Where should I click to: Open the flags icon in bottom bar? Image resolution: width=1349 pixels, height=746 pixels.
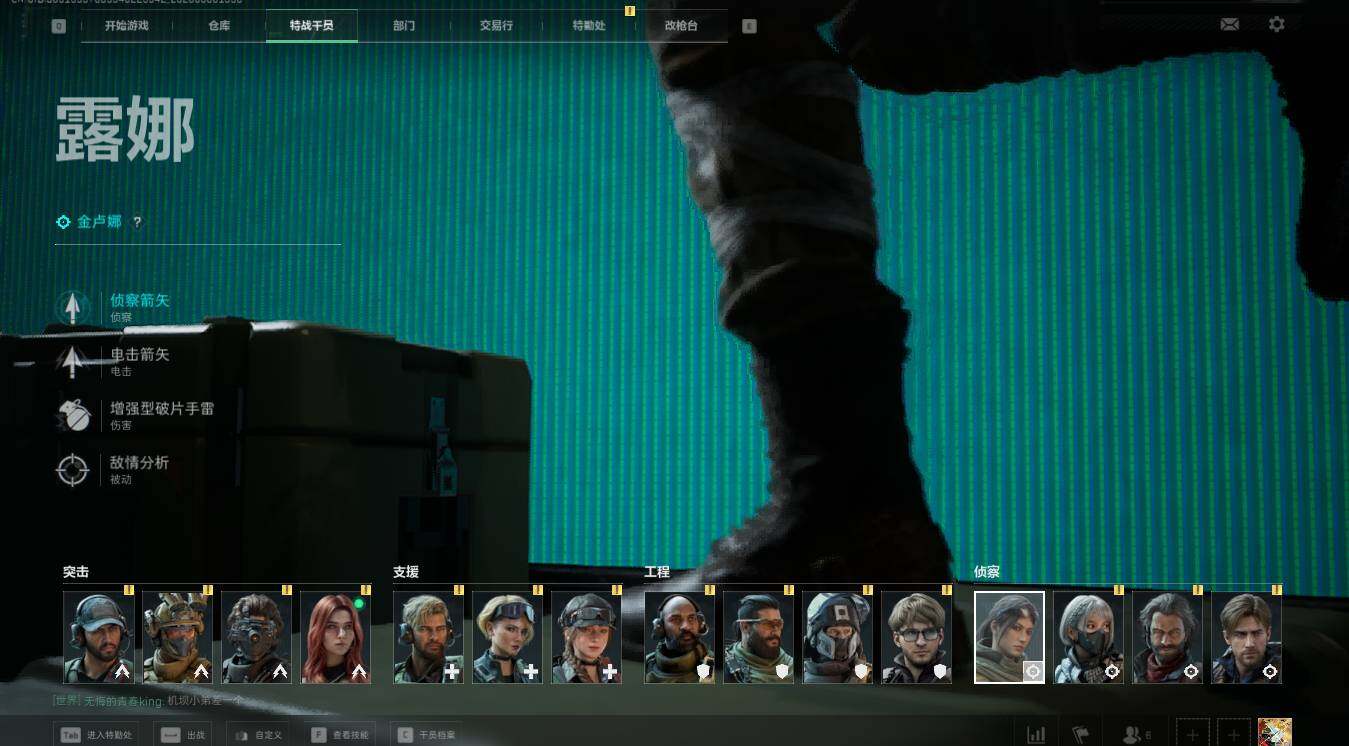[x=1080, y=734]
